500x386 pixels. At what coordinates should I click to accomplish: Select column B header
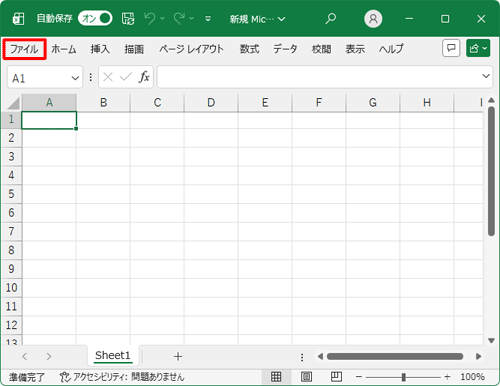coord(103,103)
